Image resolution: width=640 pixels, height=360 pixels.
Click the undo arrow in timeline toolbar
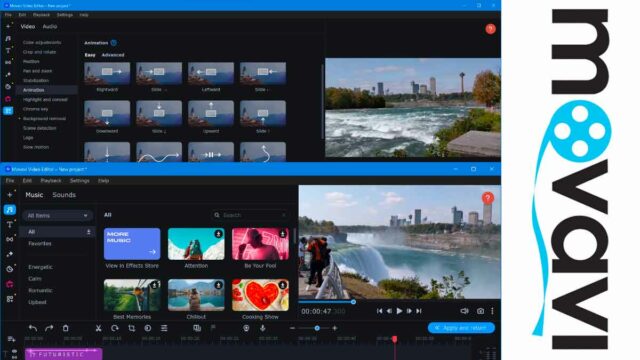(x=33, y=328)
